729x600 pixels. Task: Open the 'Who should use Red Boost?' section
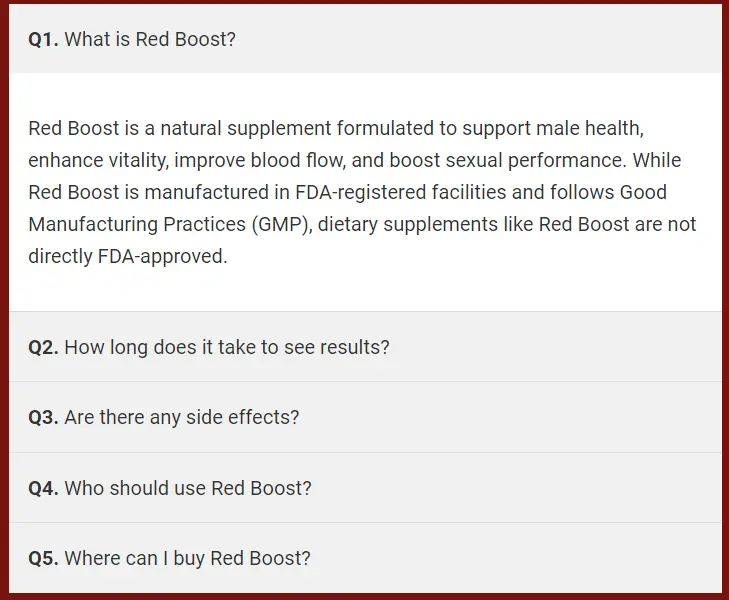click(365, 488)
